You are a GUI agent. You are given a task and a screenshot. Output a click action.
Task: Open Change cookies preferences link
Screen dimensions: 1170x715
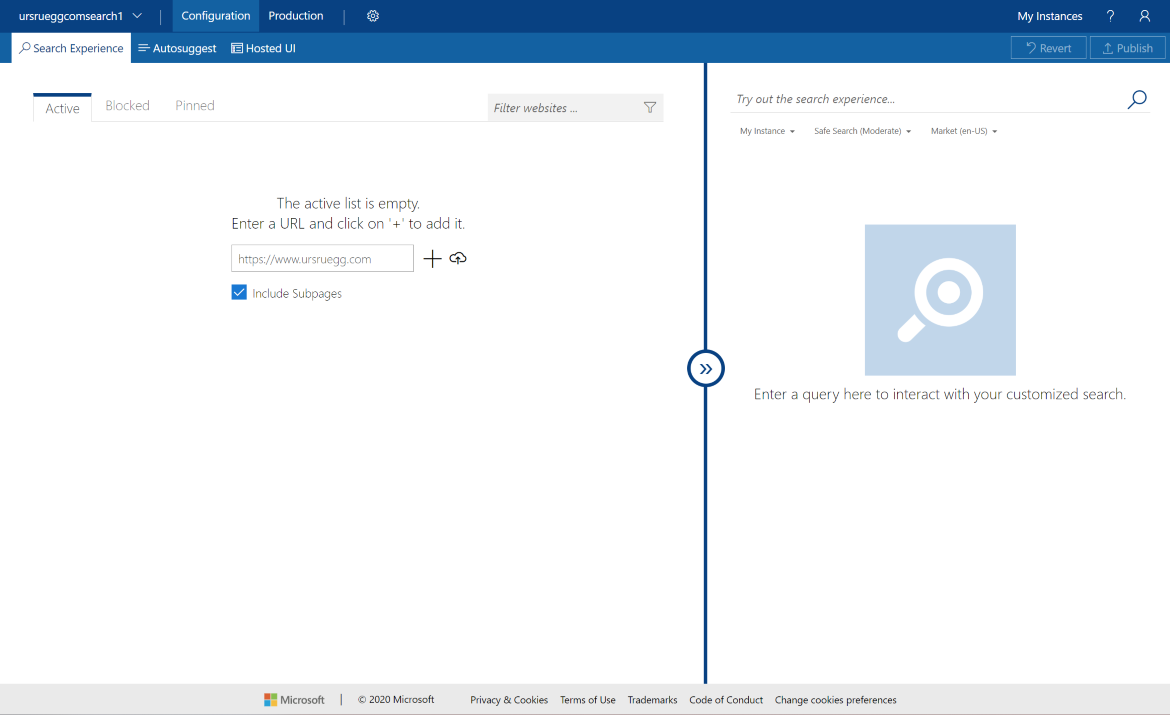pyautogui.click(x=836, y=699)
